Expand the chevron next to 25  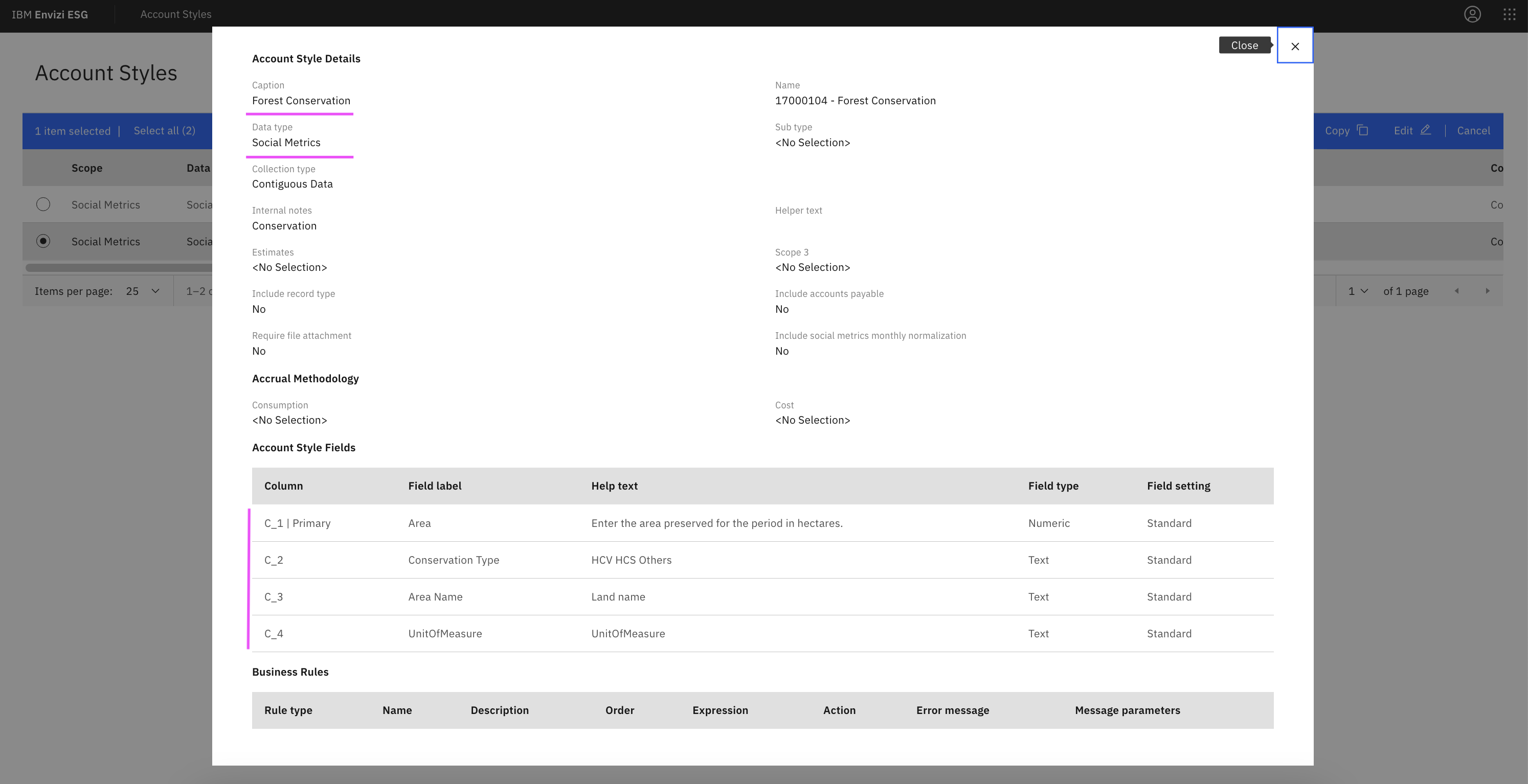(x=155, y=291)
